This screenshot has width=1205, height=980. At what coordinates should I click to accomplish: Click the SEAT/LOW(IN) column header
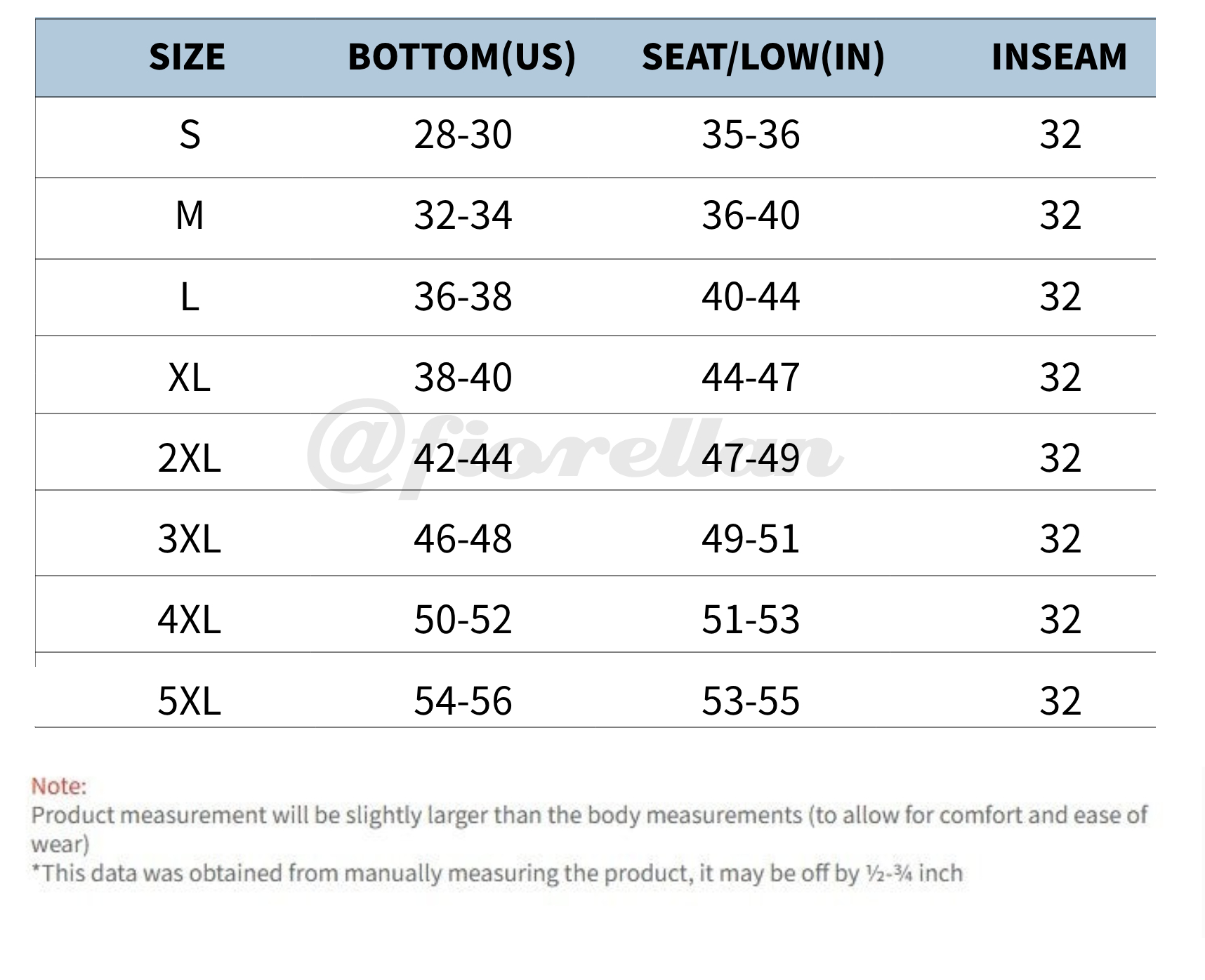coord(763,57)
